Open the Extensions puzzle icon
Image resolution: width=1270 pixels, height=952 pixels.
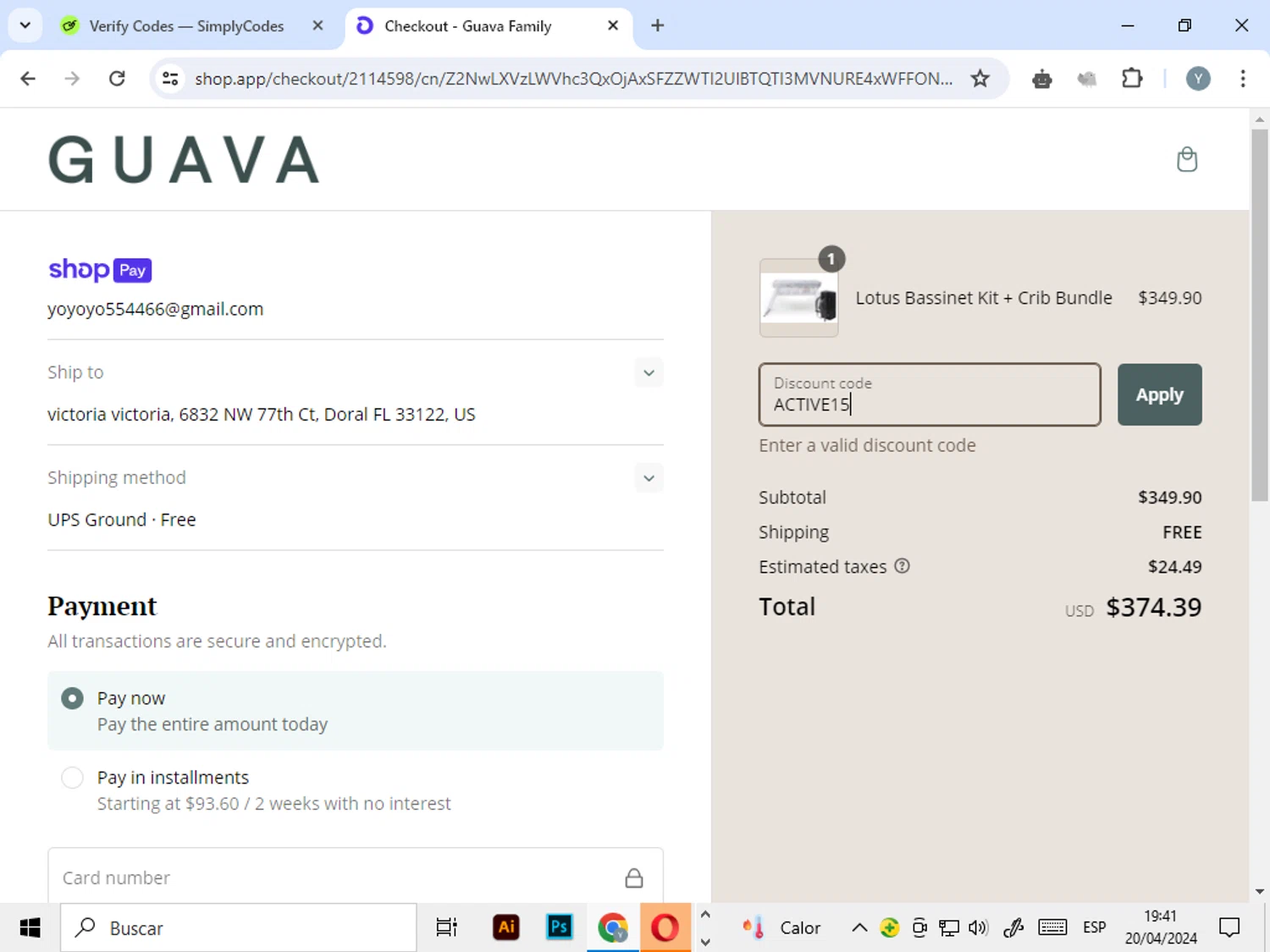1132,79
